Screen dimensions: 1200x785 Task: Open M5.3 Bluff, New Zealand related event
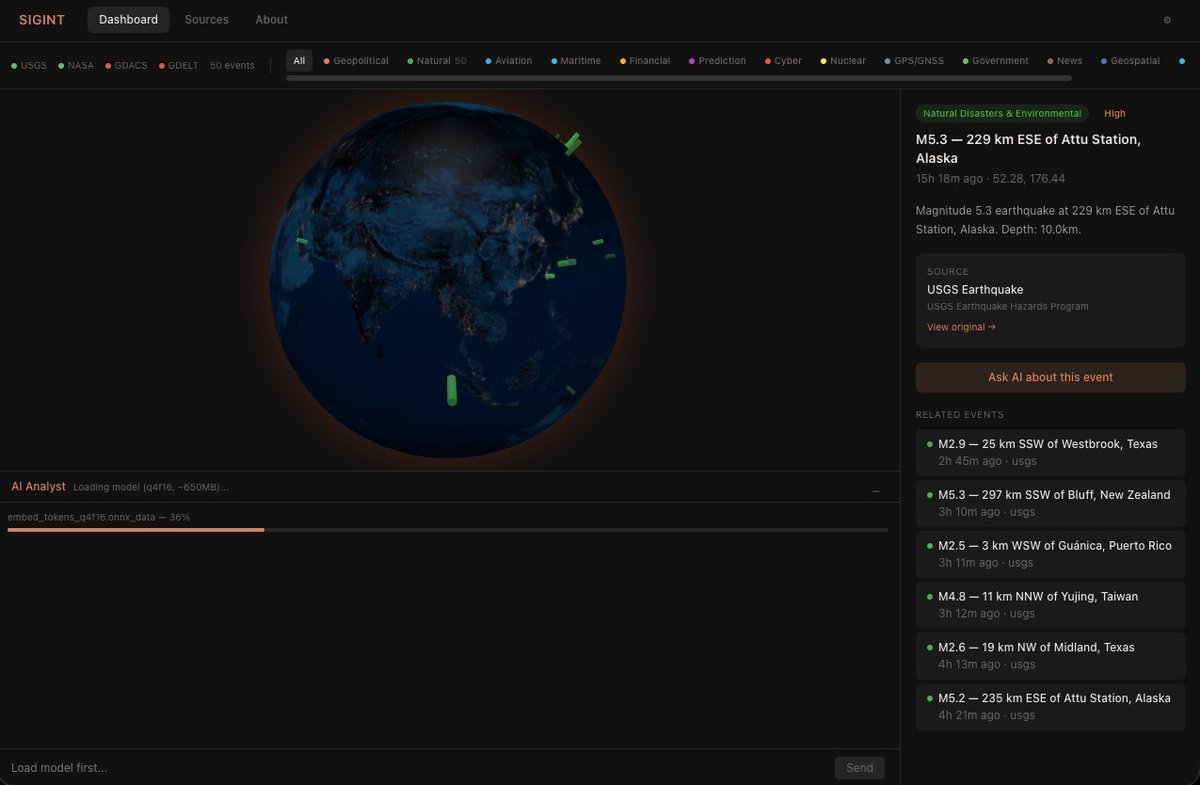(x=1050, y=503)
